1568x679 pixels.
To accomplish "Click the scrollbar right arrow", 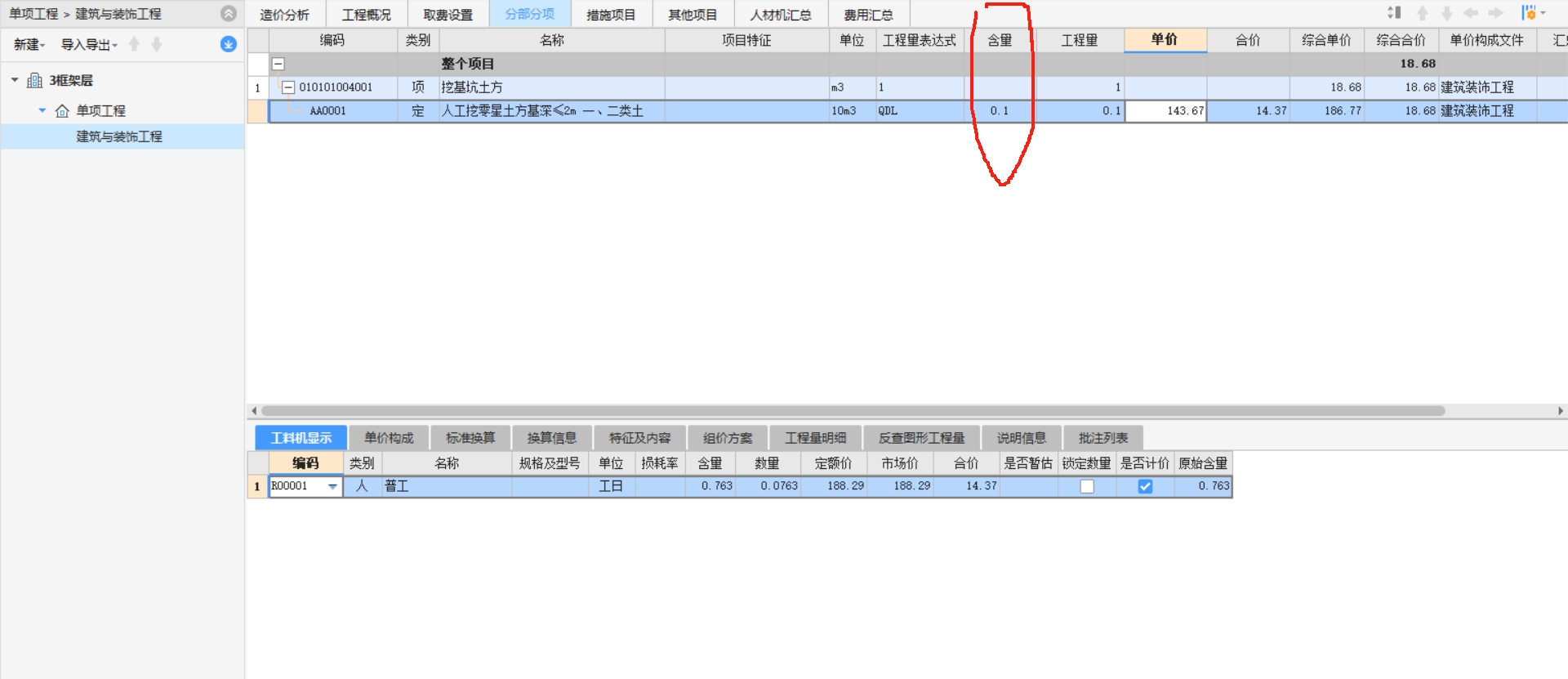I will point(1561,411).
